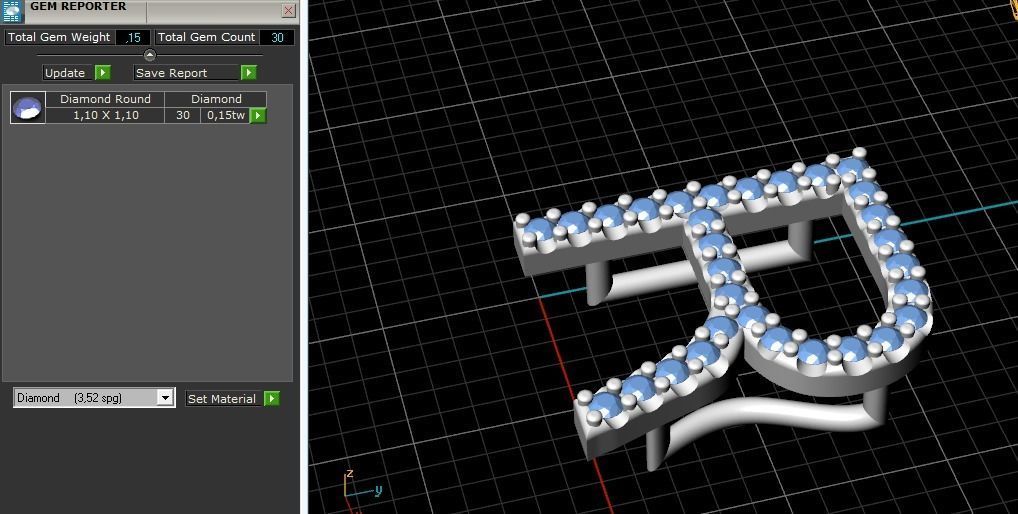
Task: Click the green arrow beside Update
Action: click(103, 73)
